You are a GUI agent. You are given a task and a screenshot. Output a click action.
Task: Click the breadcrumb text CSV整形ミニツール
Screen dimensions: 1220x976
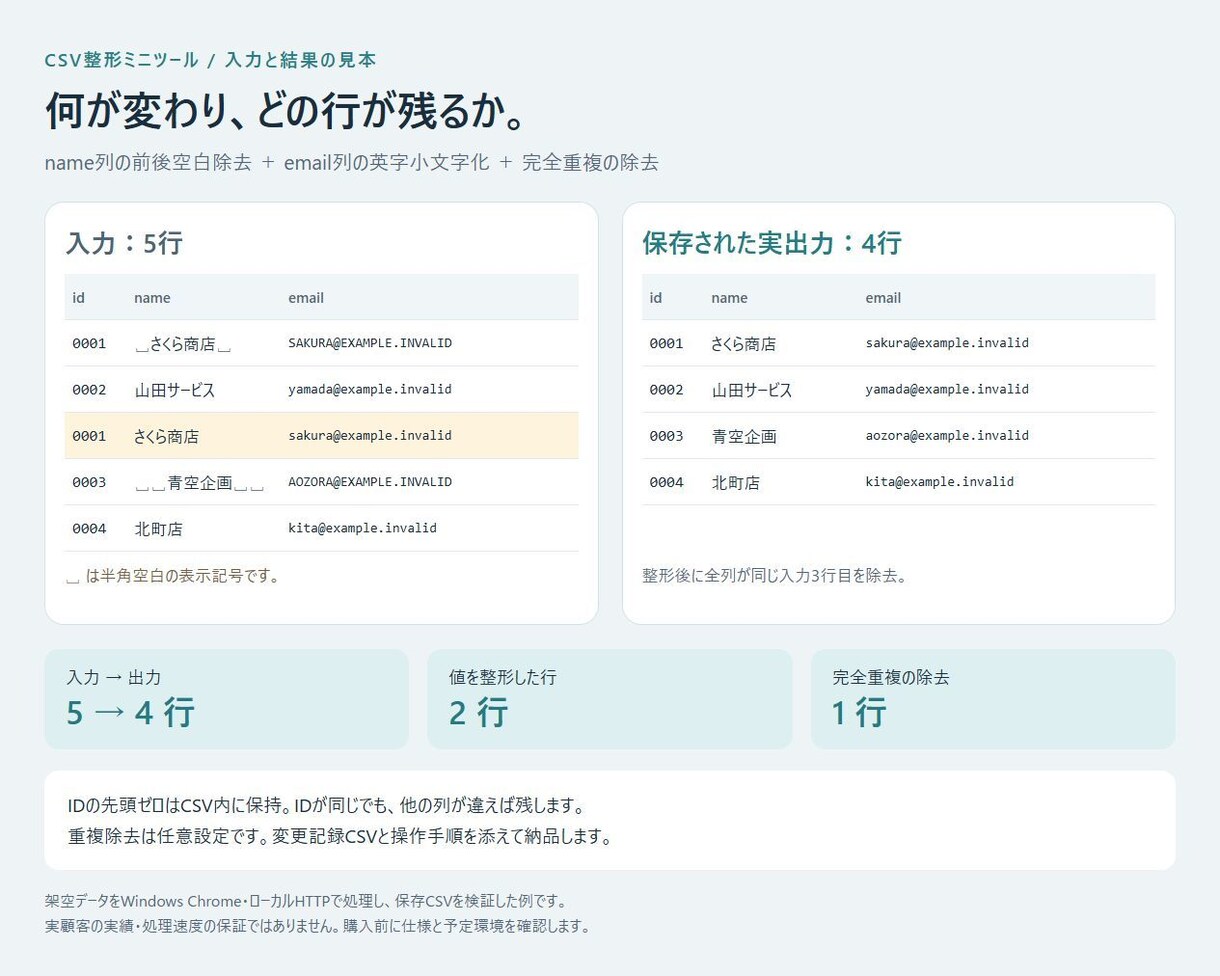(122, 60)
